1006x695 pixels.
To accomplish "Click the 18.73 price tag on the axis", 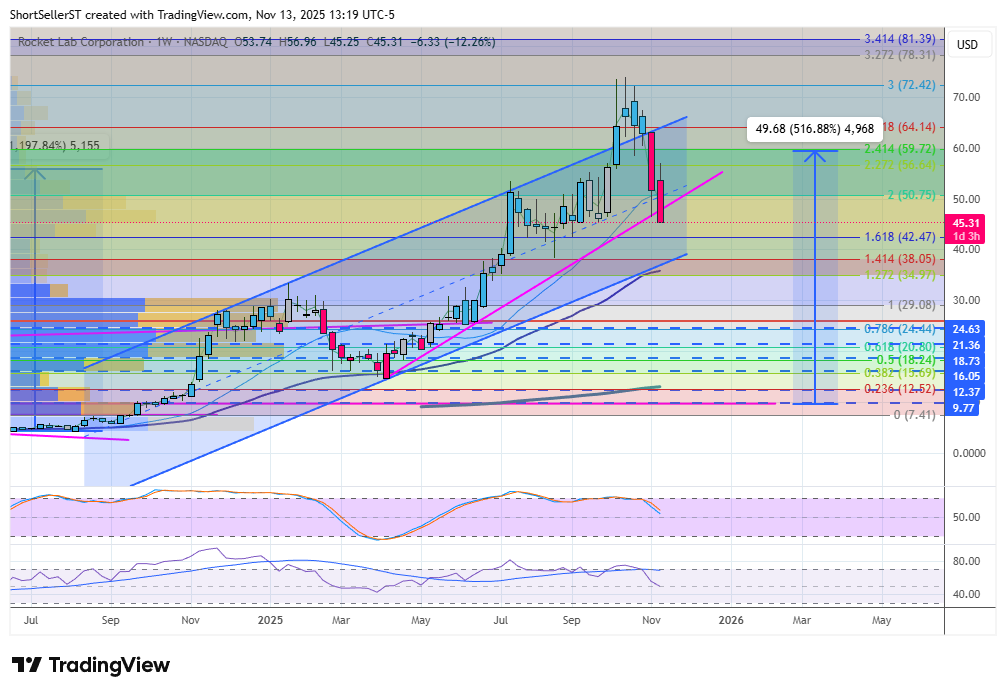I will click(x=966, y=361).
